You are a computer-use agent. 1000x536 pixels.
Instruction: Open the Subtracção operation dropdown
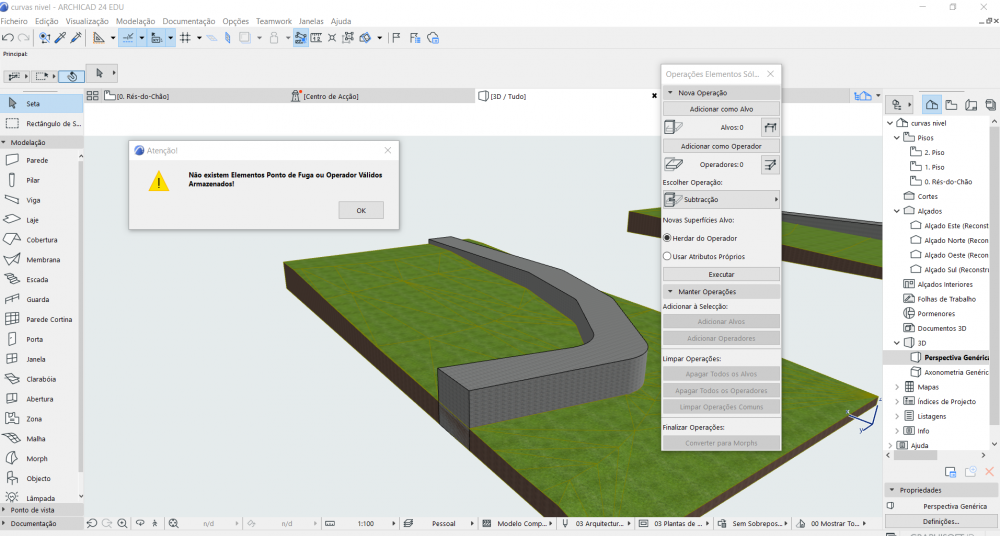tap(721, 199)
